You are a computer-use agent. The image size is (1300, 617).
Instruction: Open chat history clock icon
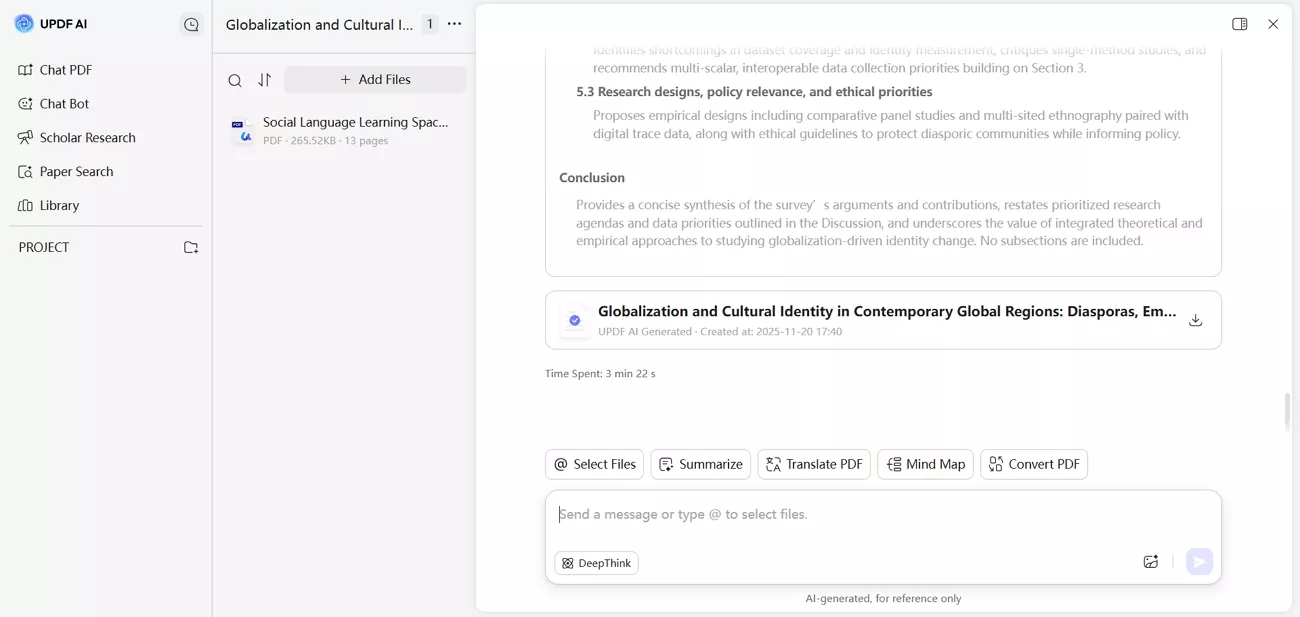[191, 25]
